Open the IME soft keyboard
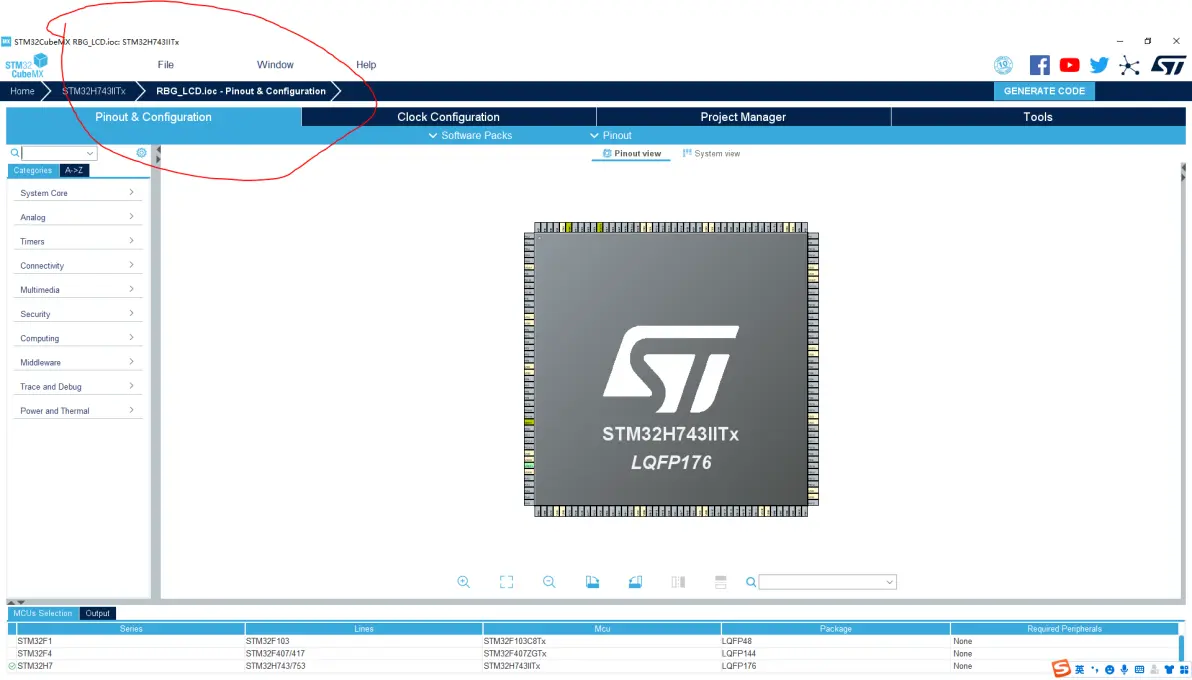 point(1139,669)
